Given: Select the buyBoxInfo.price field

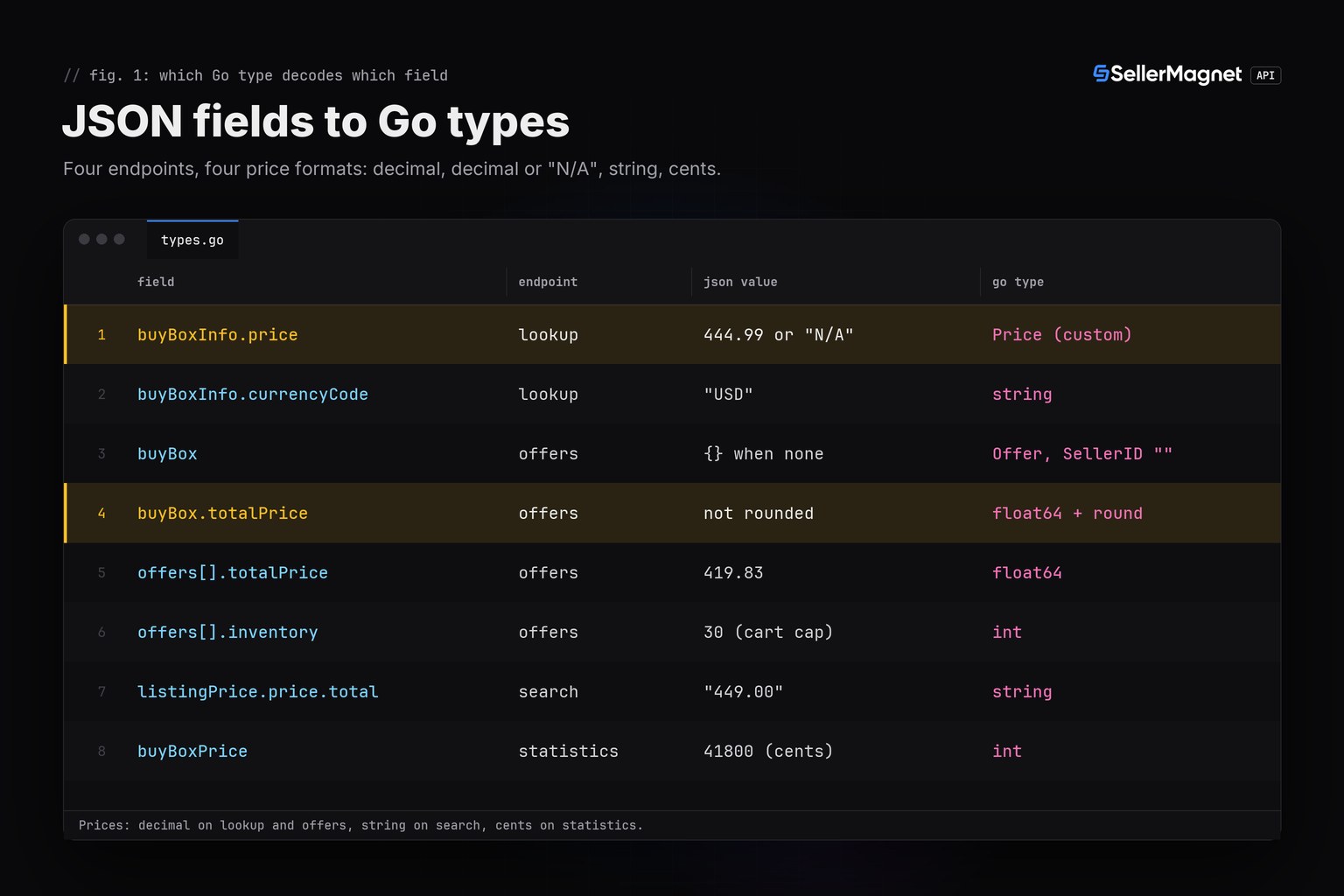Looking at the screenshot, I should tap(217, 334).
